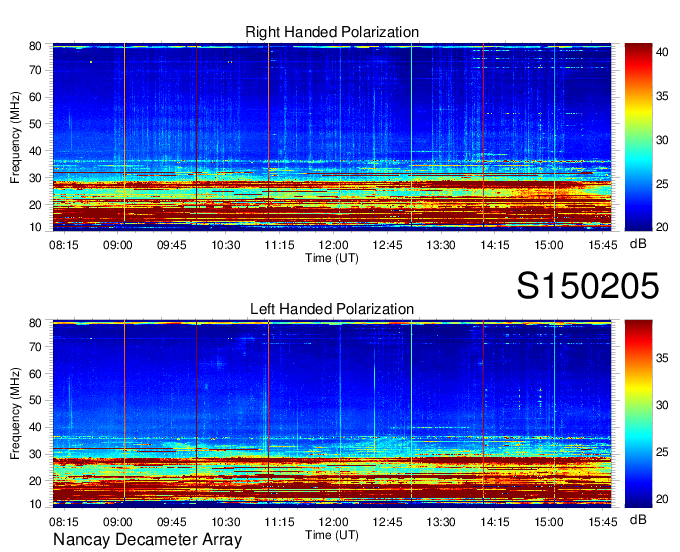The image size is (680, 552).
Task: Click 15:00 time tick of Right Handed plot
Action: click(x=549, y=245)
